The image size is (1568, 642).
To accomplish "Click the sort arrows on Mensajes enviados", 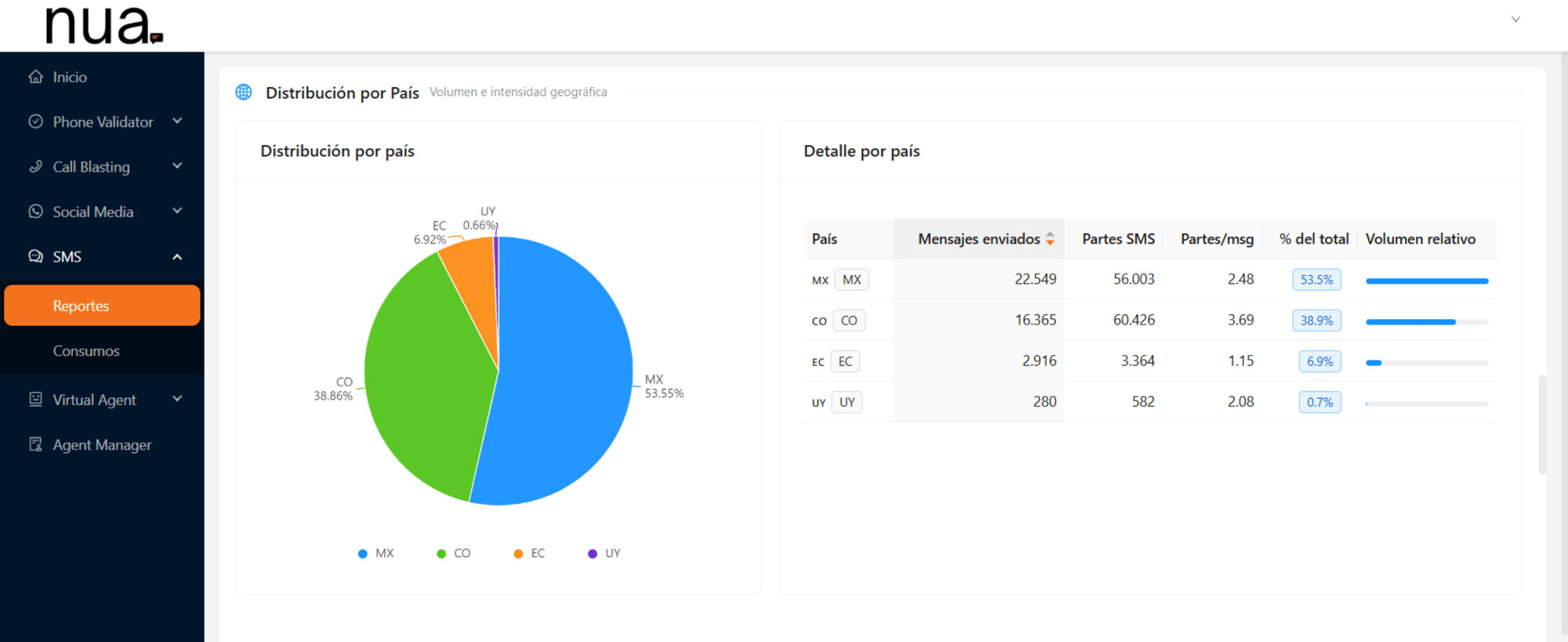I will (1050, 239).
